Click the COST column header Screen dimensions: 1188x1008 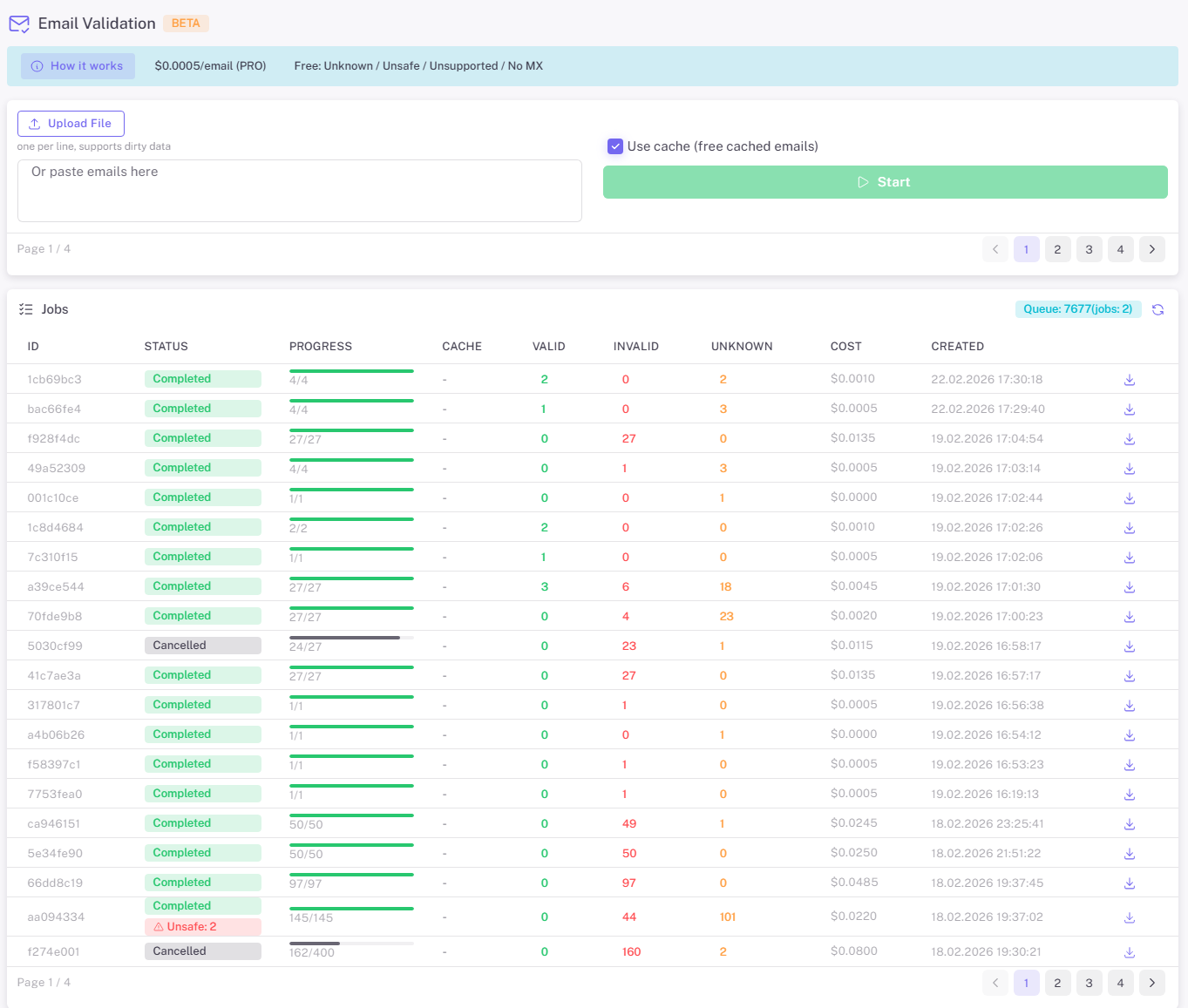click(x=845, y=347)
